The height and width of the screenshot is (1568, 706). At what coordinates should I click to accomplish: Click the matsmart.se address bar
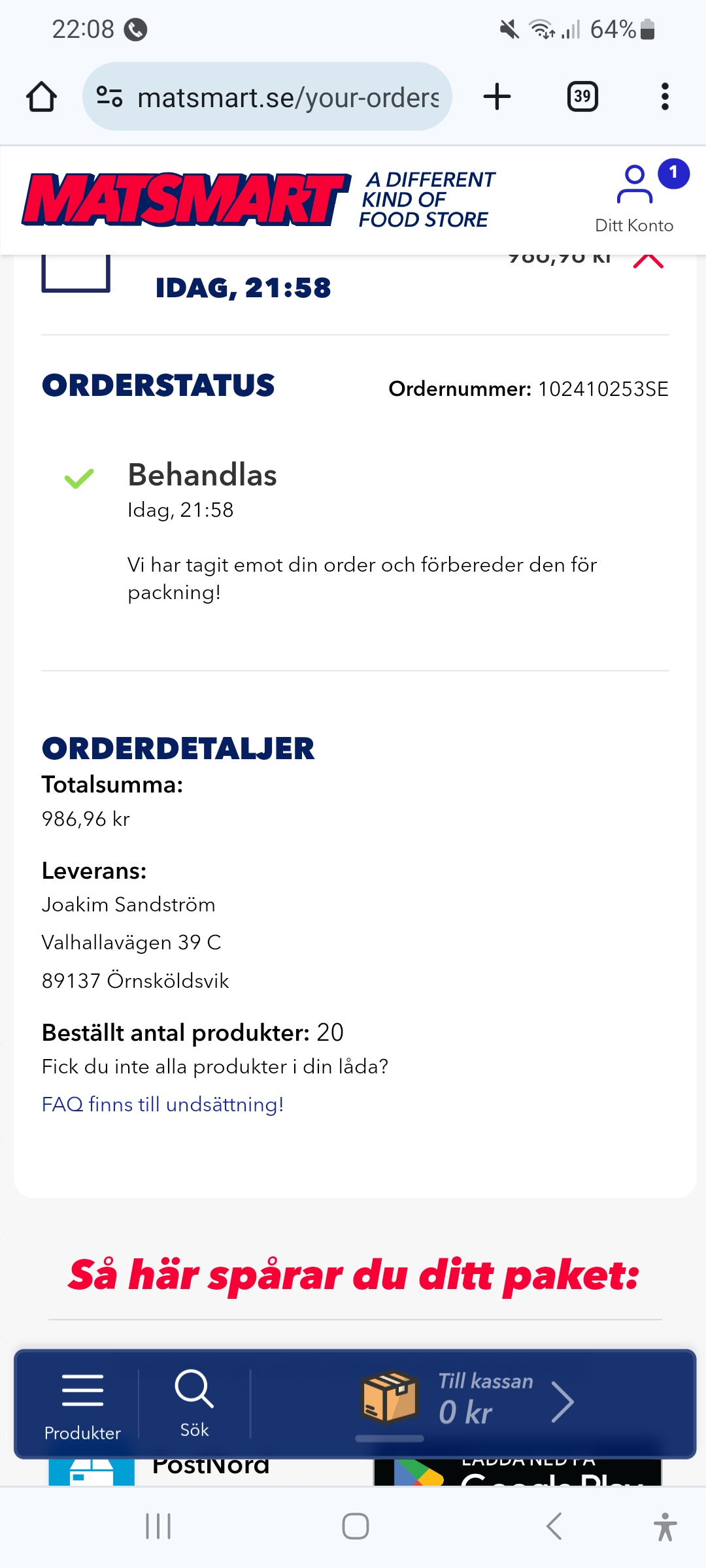tap(288, 98)
